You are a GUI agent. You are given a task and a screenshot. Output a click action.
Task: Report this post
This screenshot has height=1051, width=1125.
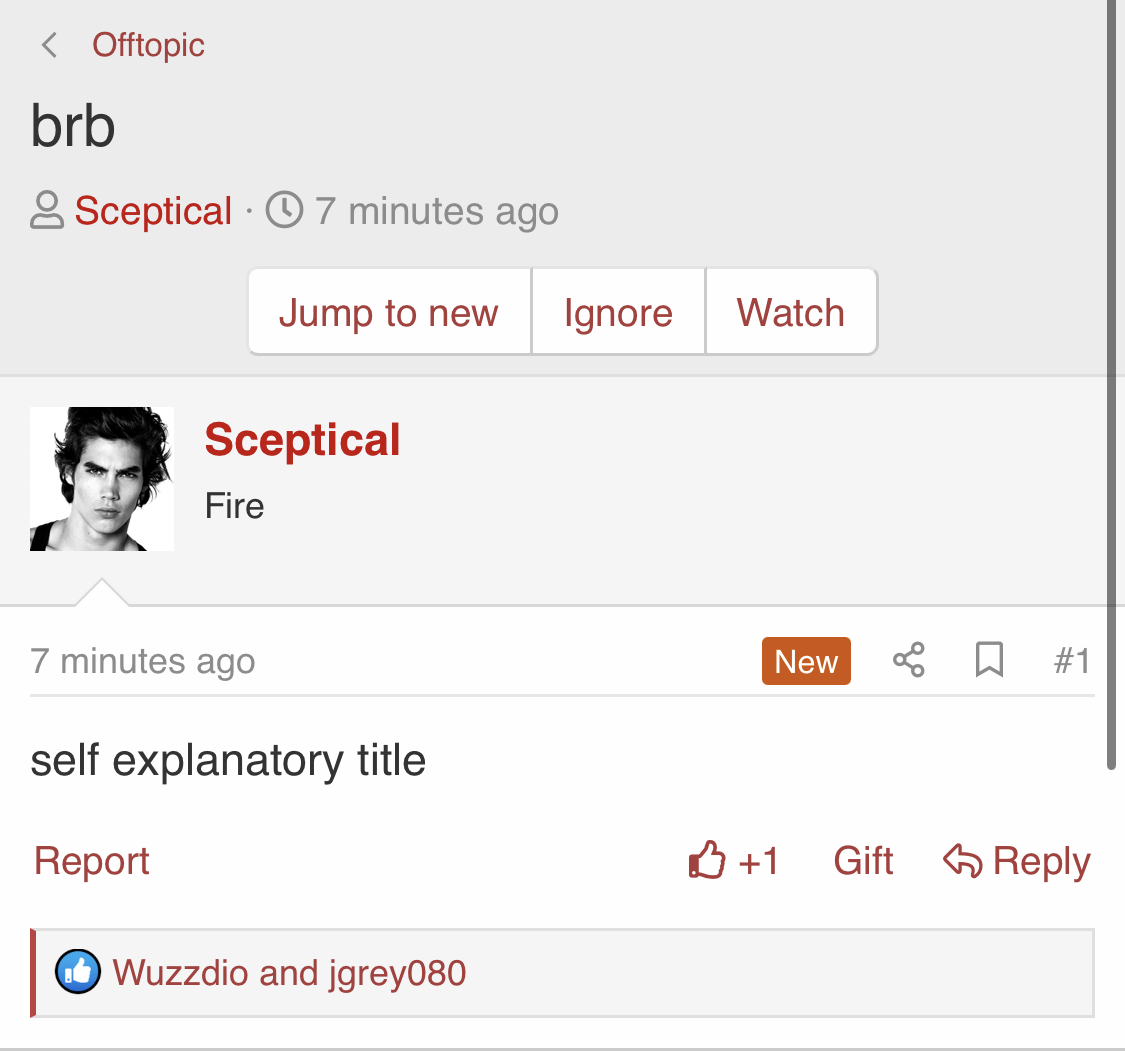coord(92,861)
